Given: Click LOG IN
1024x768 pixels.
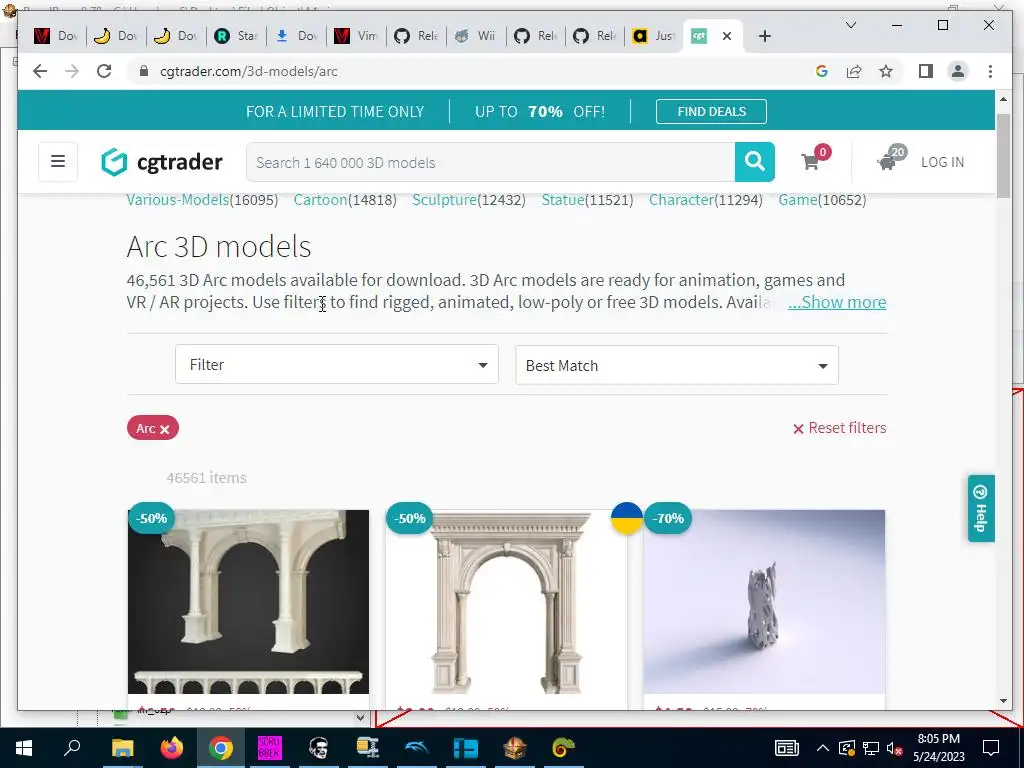Looking at the screenshot, I should (x=942, y=162).
